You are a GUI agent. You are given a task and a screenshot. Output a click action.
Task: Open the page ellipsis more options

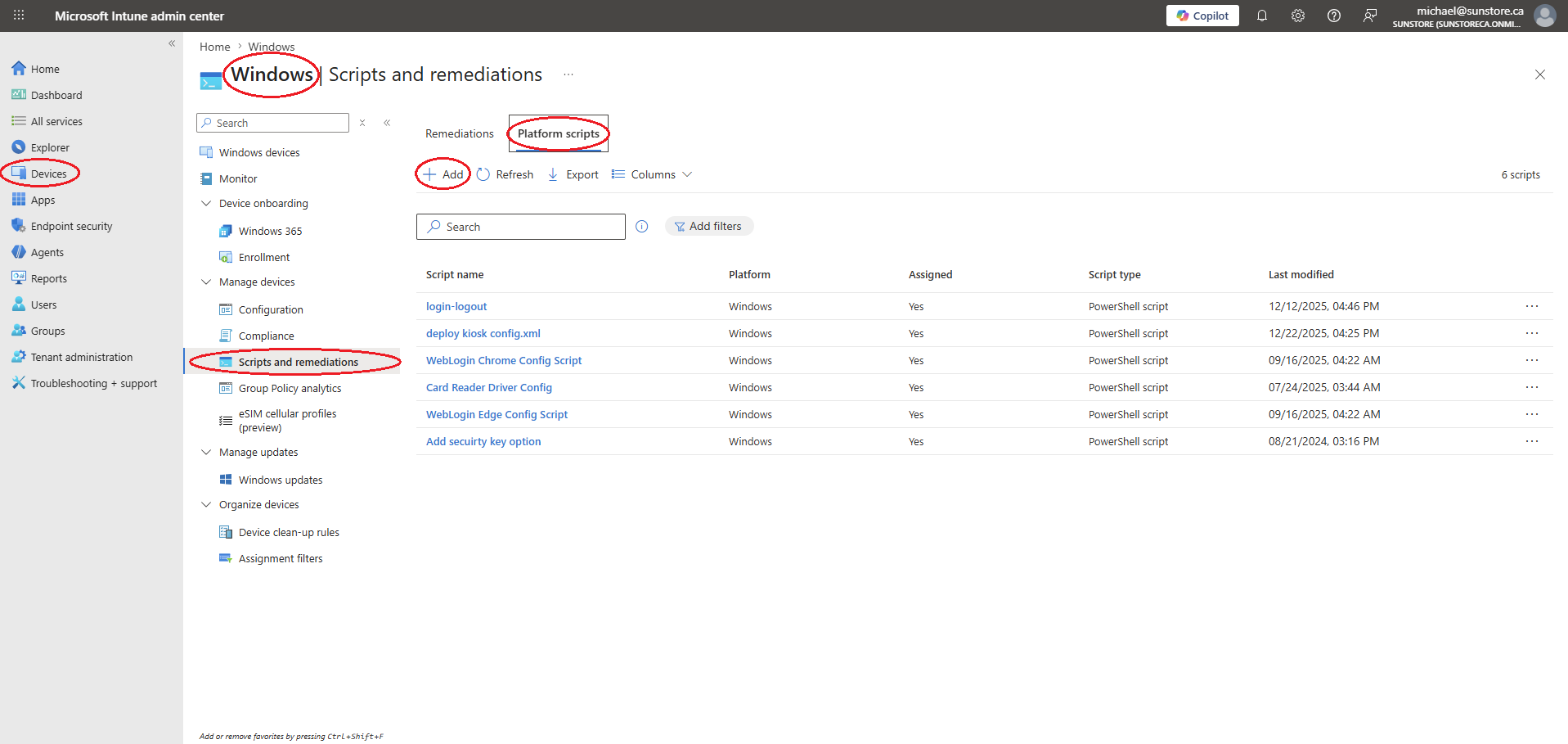pyautogui.click(x=568, y=74)
